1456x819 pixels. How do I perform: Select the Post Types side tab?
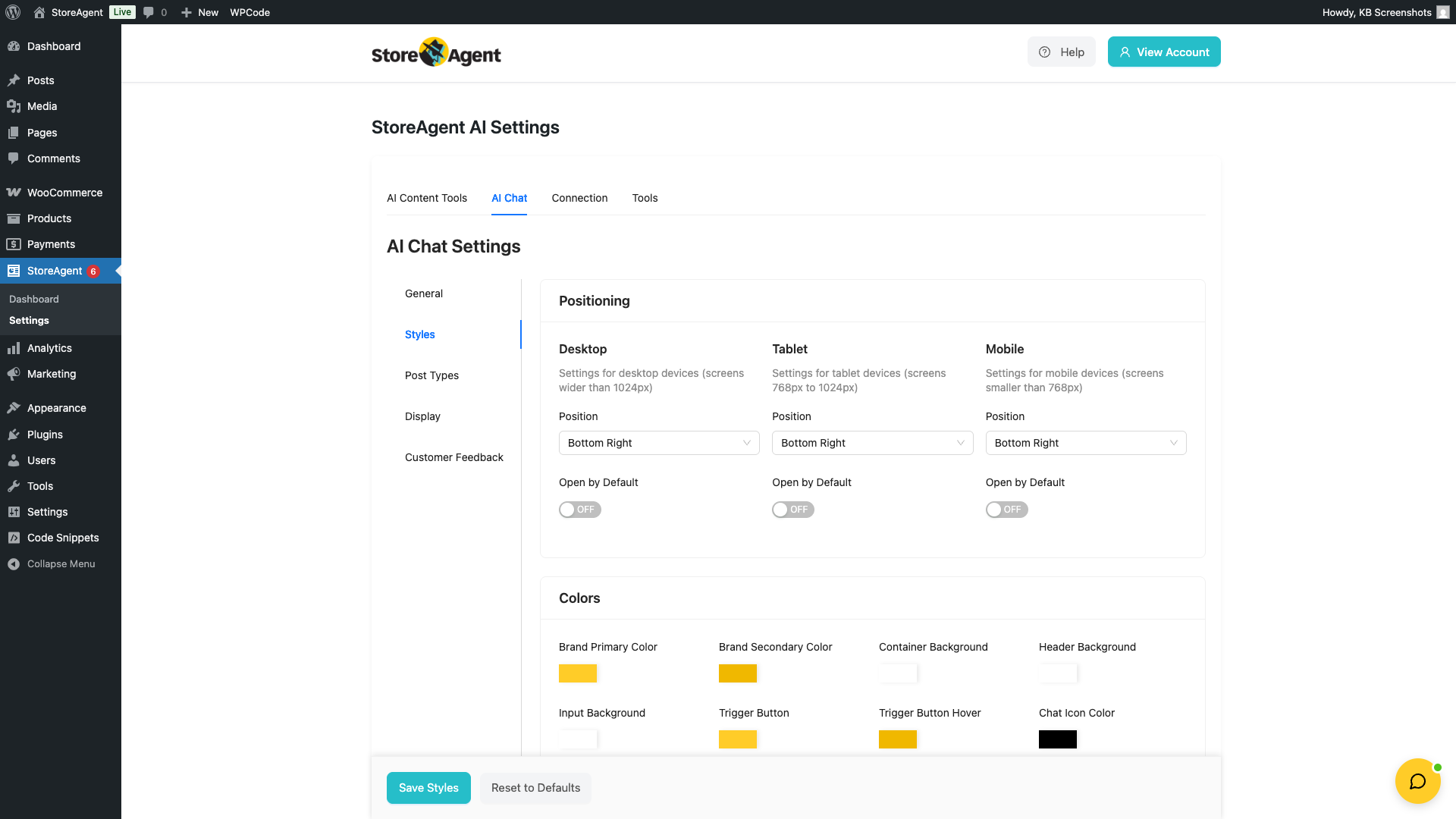[431, 375]
